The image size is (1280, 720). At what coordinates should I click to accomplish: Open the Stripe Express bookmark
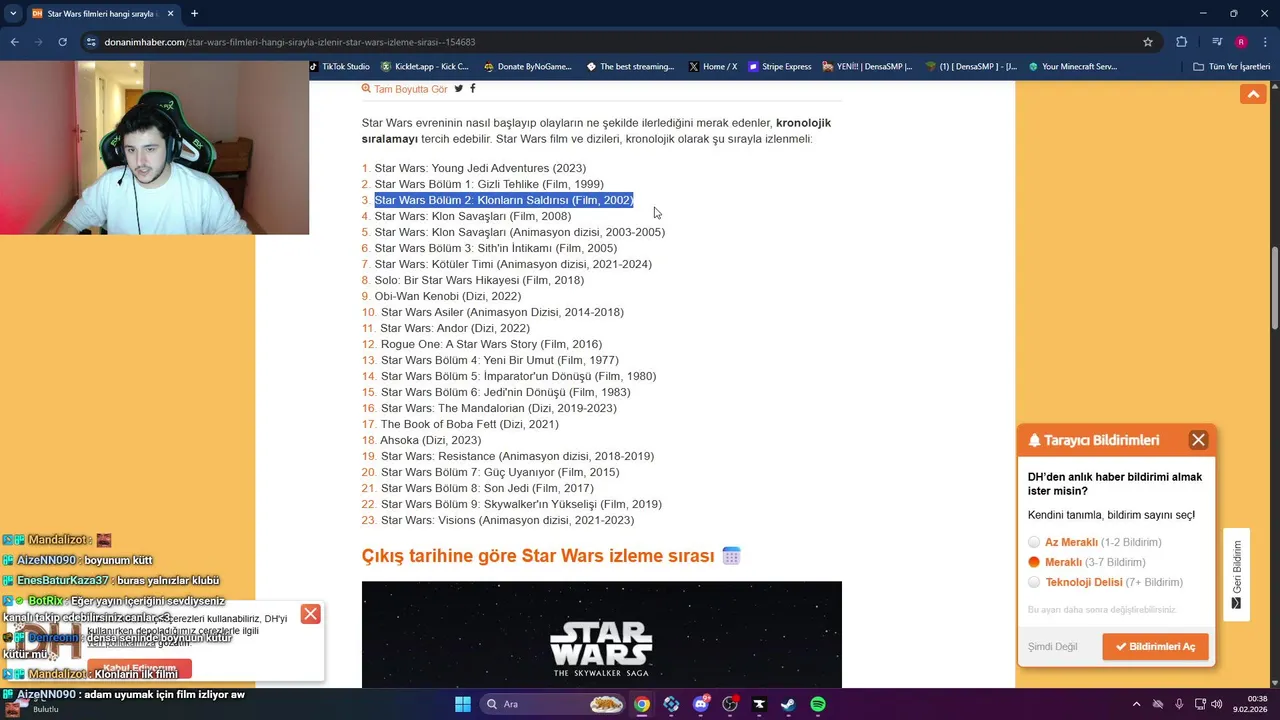pos(779,67)
